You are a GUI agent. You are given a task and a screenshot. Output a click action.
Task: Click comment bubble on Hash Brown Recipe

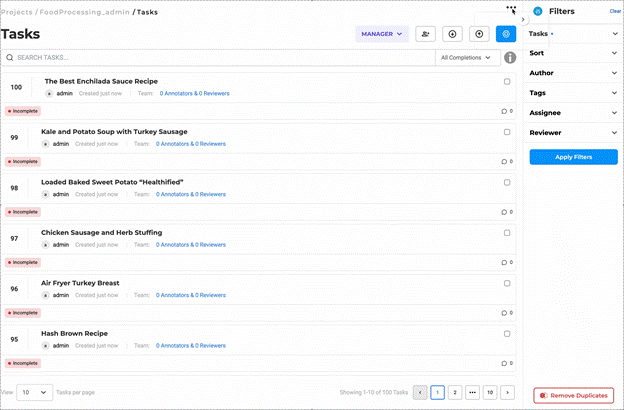coord(504,363)
